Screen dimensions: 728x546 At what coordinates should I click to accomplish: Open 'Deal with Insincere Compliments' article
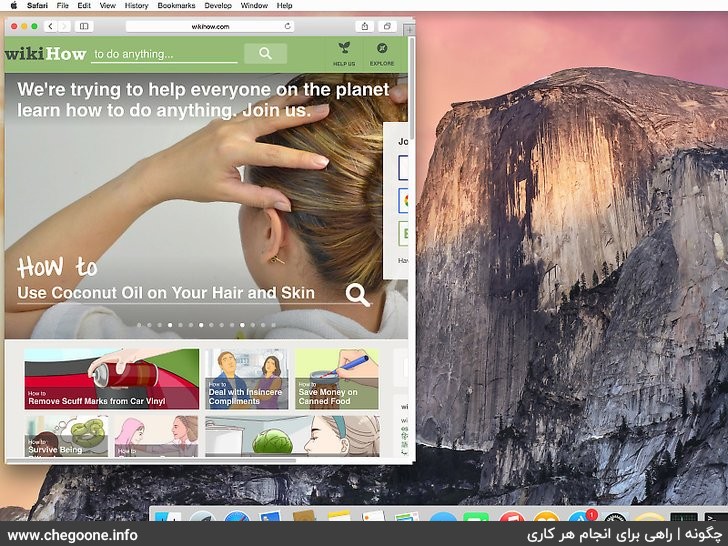(247, 379)
